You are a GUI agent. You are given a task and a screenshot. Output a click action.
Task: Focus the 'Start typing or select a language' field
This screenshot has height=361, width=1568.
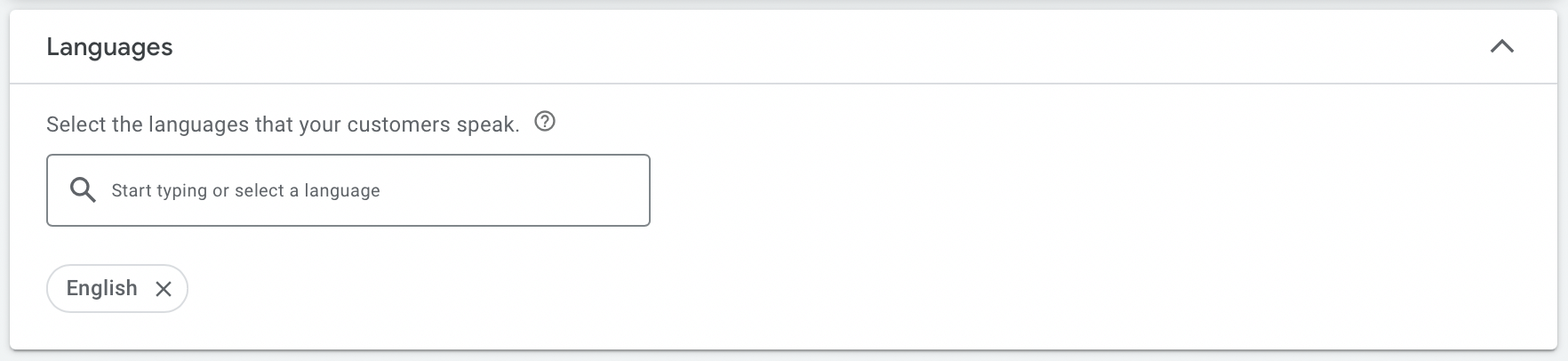pyautogui.click(x=373, y=190)
